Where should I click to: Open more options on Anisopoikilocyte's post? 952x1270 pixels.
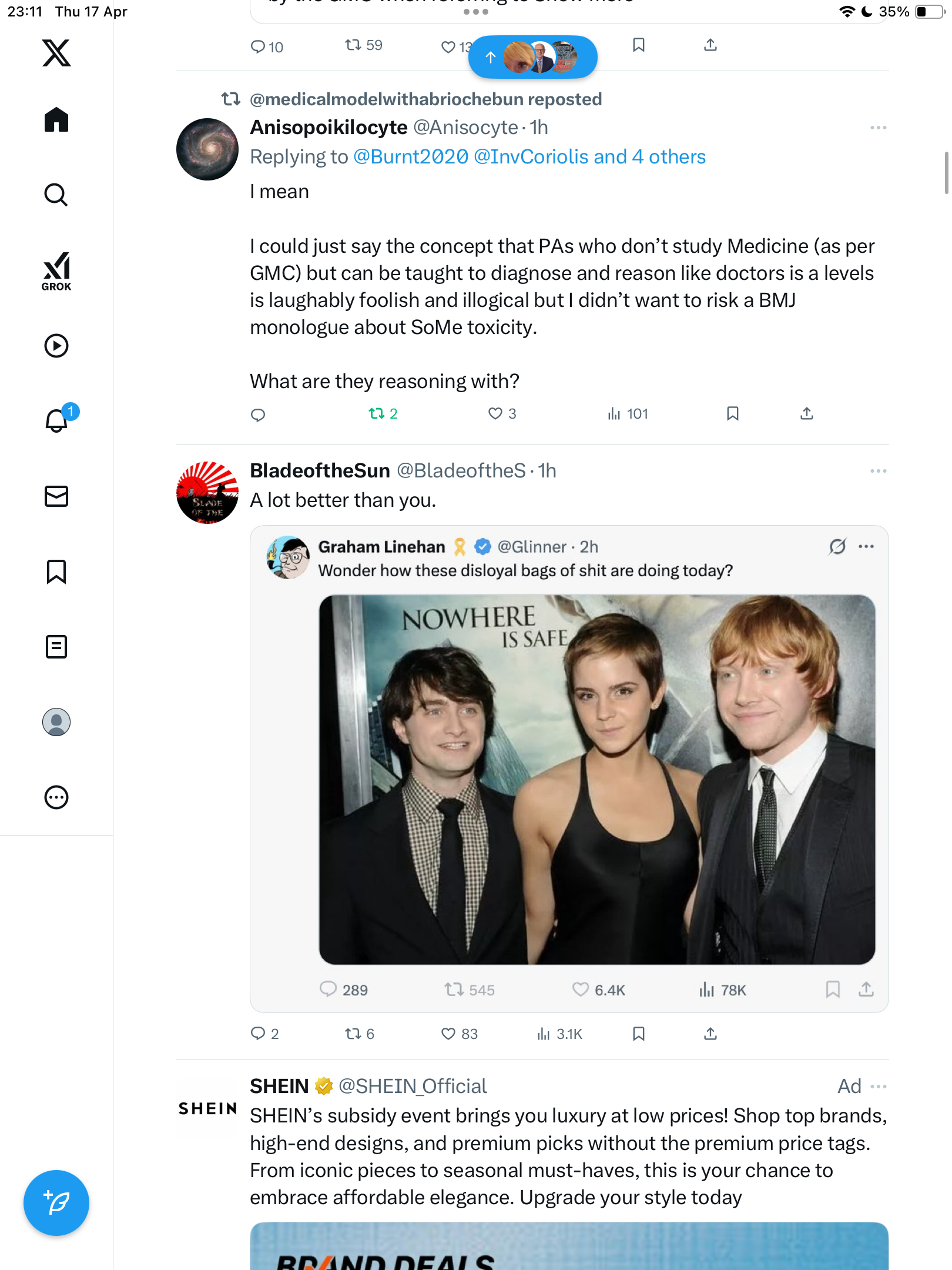pyautogui.click(x=878, y=128)
